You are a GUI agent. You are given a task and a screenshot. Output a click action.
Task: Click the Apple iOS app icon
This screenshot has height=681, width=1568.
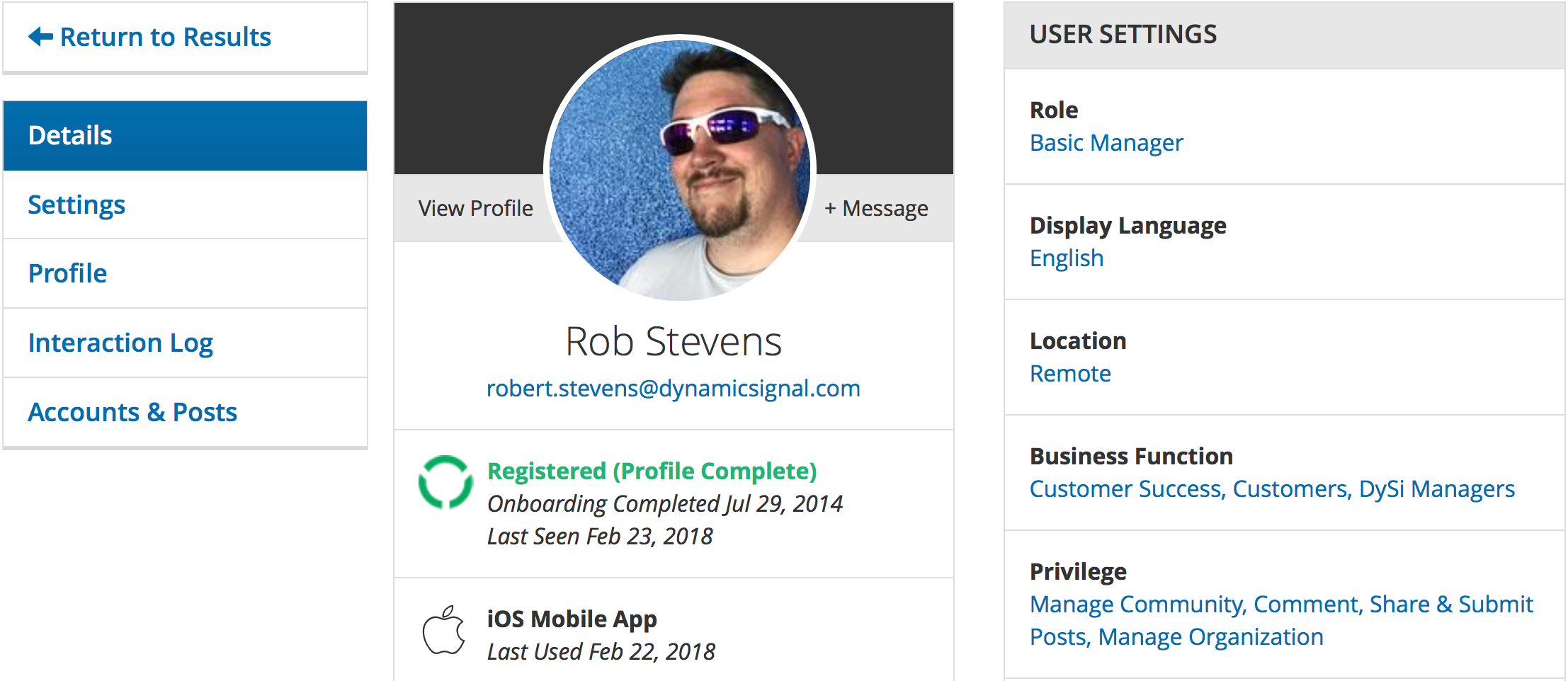click(444, 630)
